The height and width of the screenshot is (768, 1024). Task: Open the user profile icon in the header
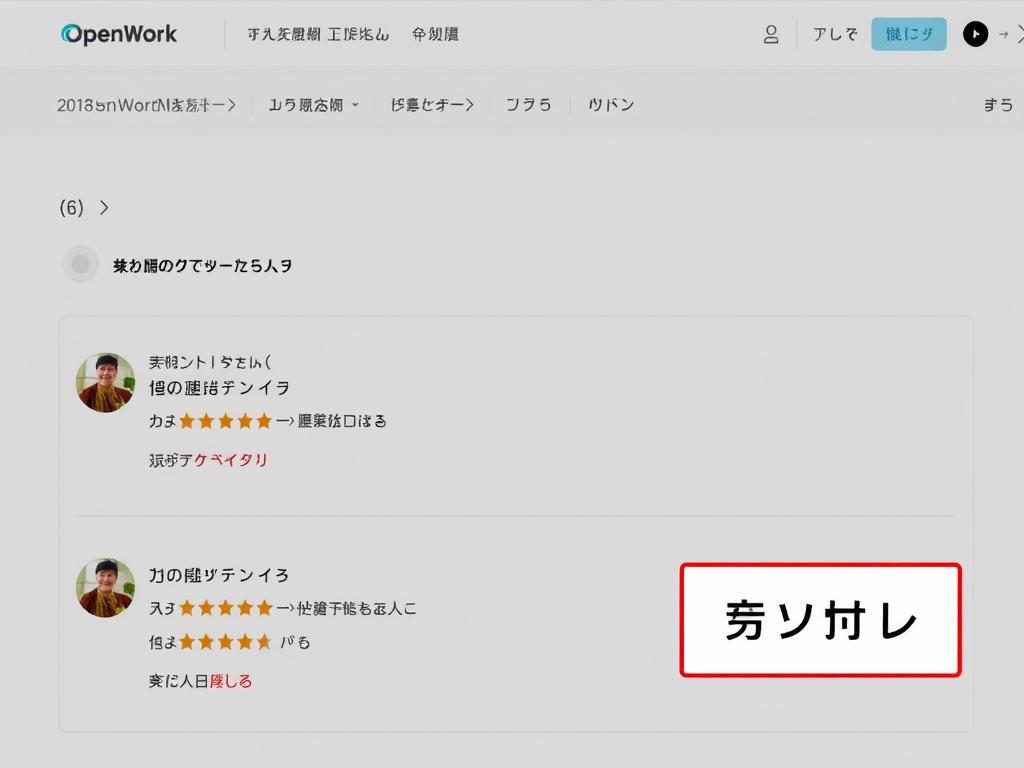771,35
